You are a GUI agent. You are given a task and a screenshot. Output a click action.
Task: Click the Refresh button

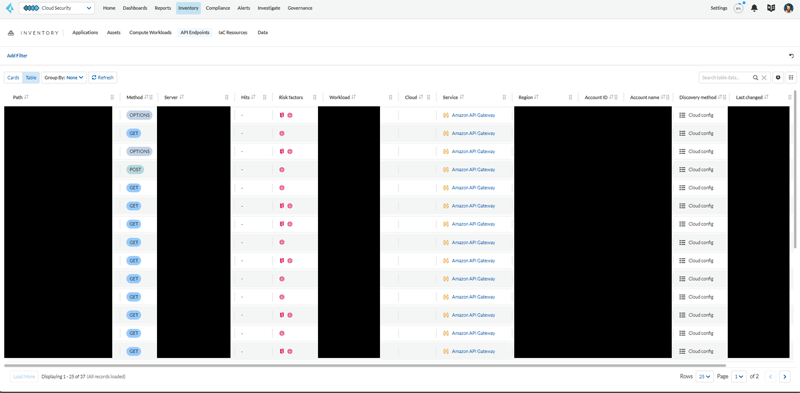(103, 78)
